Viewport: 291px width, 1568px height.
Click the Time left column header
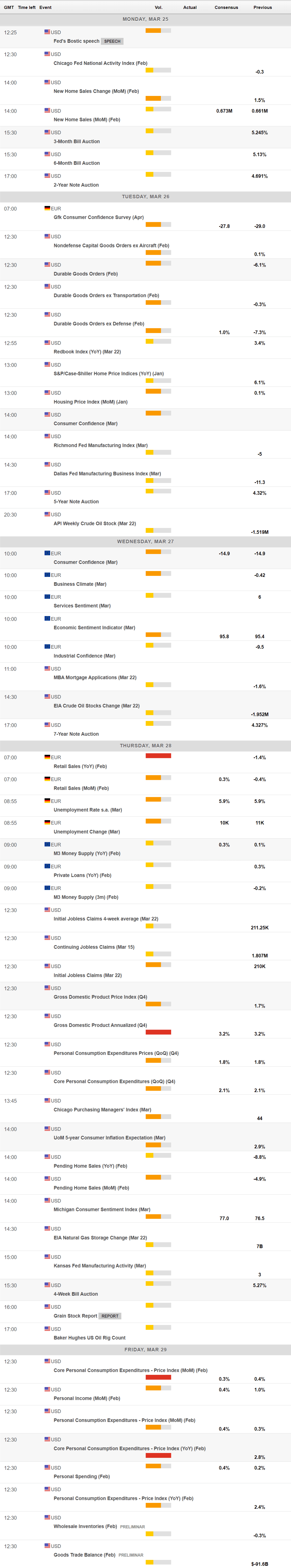(27, 7)
